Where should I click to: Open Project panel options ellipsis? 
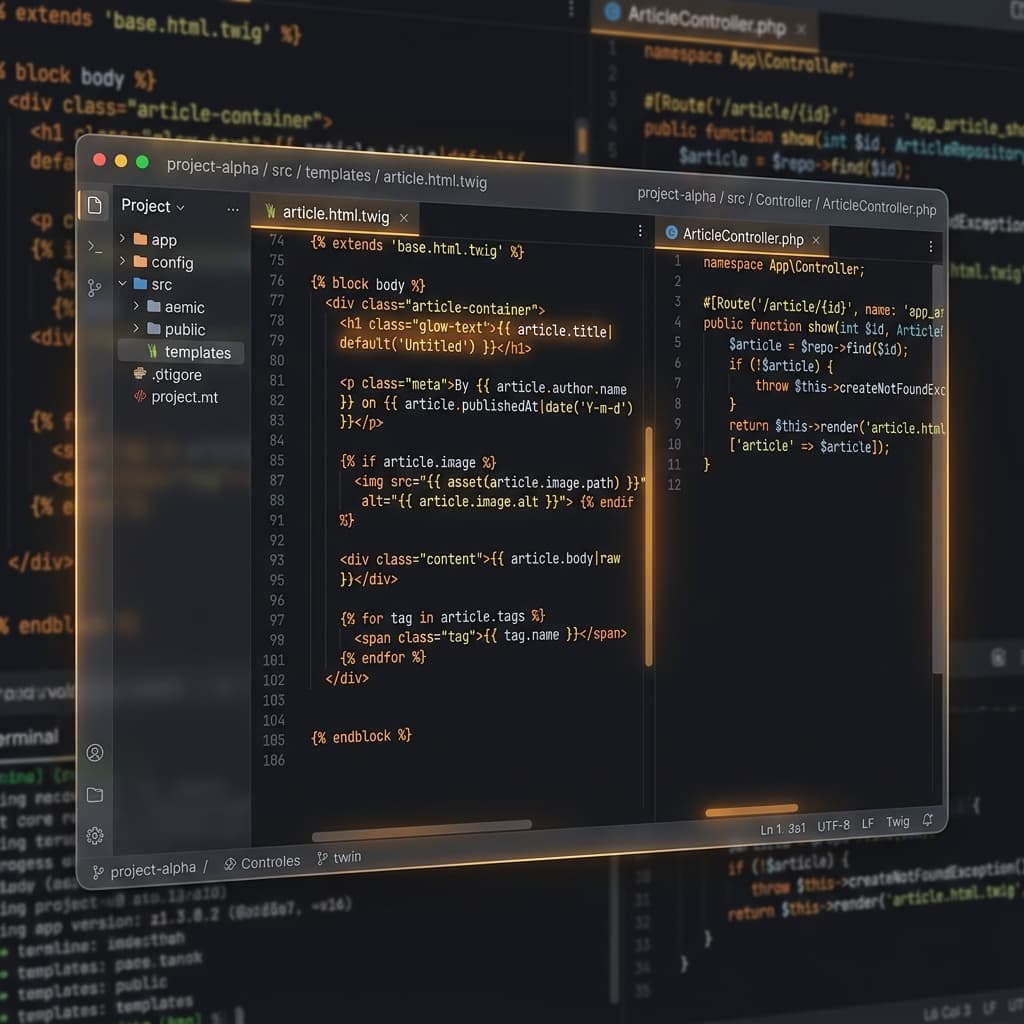pyautogui.click(x=232, y=210)
